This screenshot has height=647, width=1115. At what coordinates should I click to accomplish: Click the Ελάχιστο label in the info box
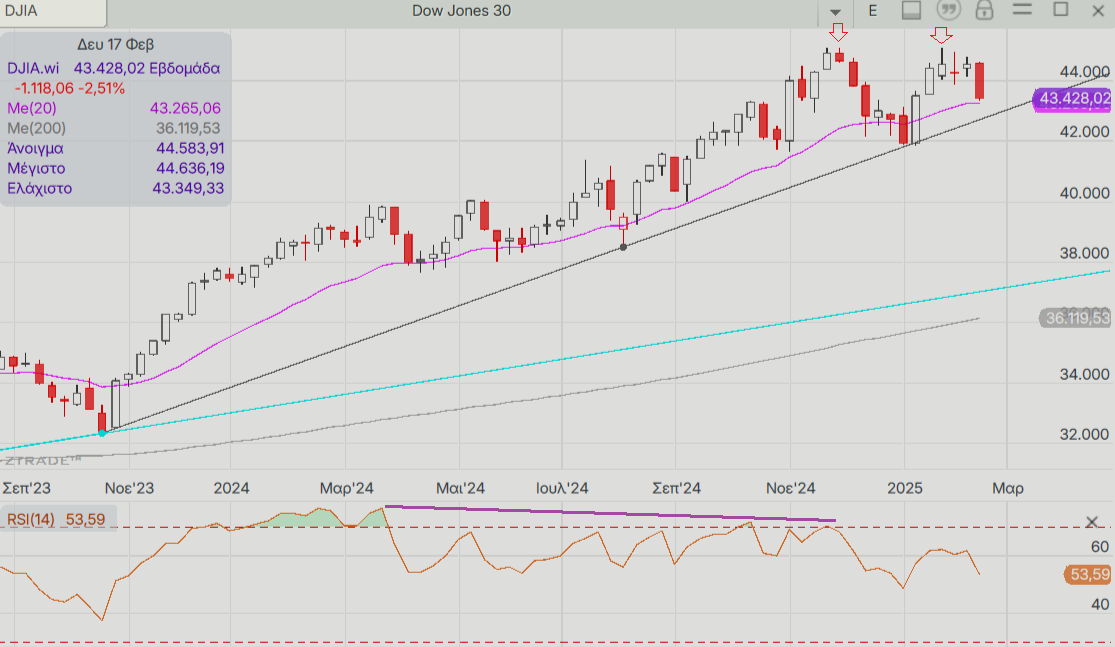40,188
